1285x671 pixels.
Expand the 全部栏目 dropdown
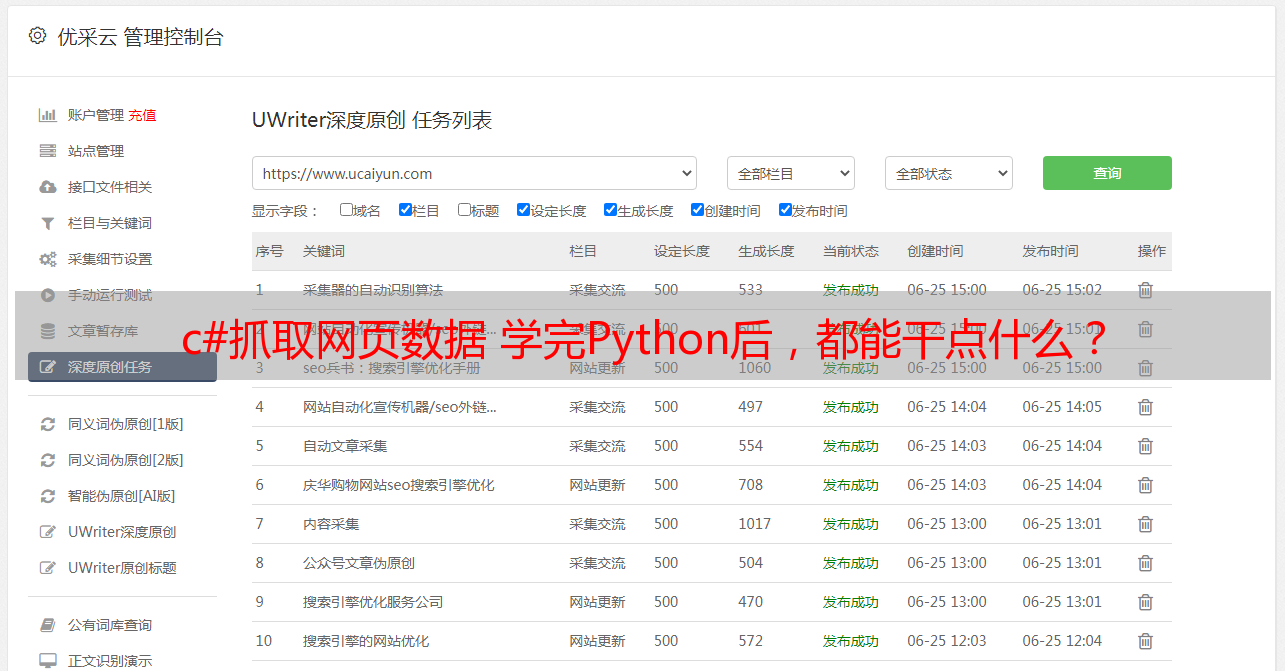click(790, 173)
